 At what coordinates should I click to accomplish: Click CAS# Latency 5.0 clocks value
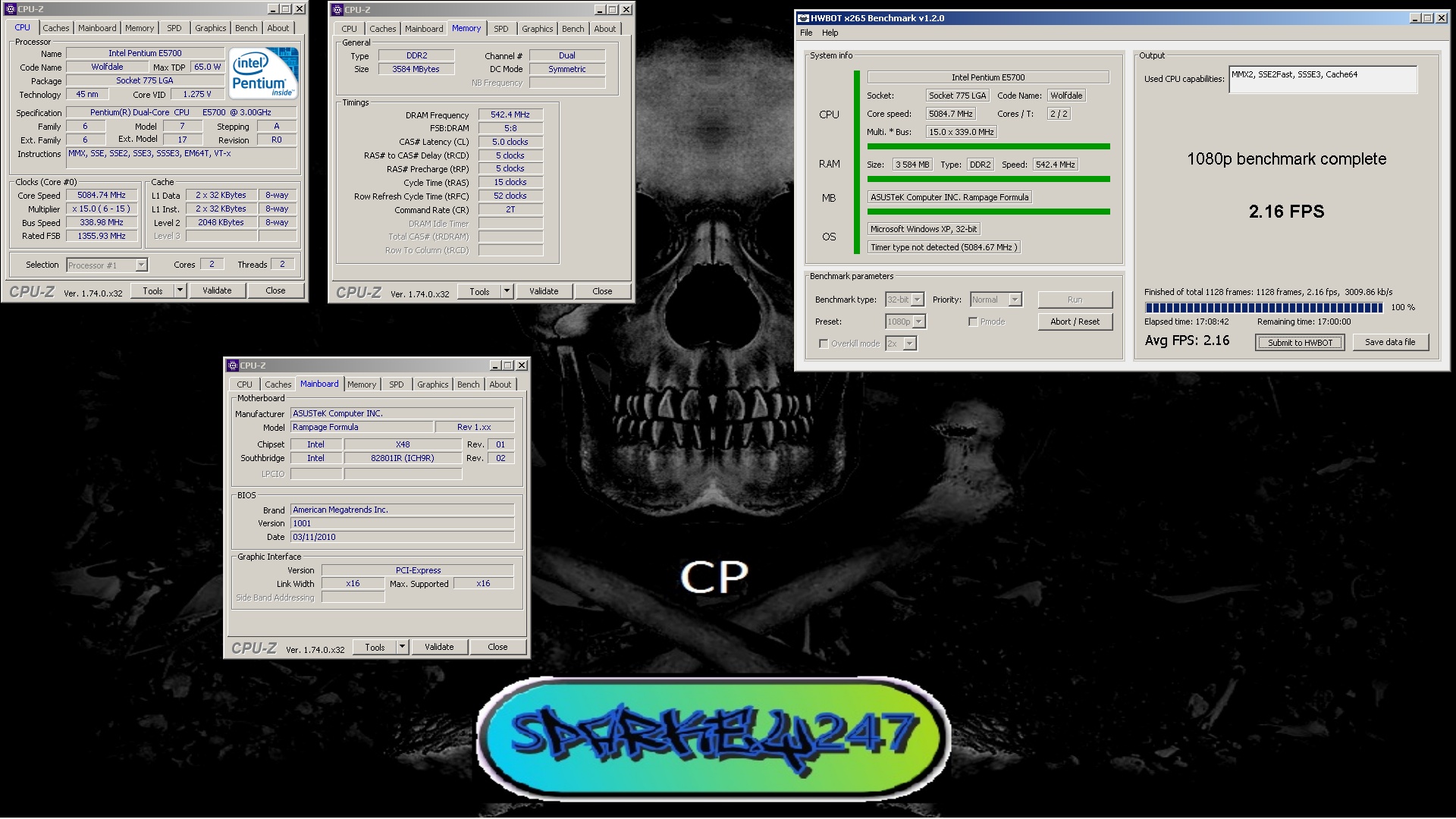510,142
